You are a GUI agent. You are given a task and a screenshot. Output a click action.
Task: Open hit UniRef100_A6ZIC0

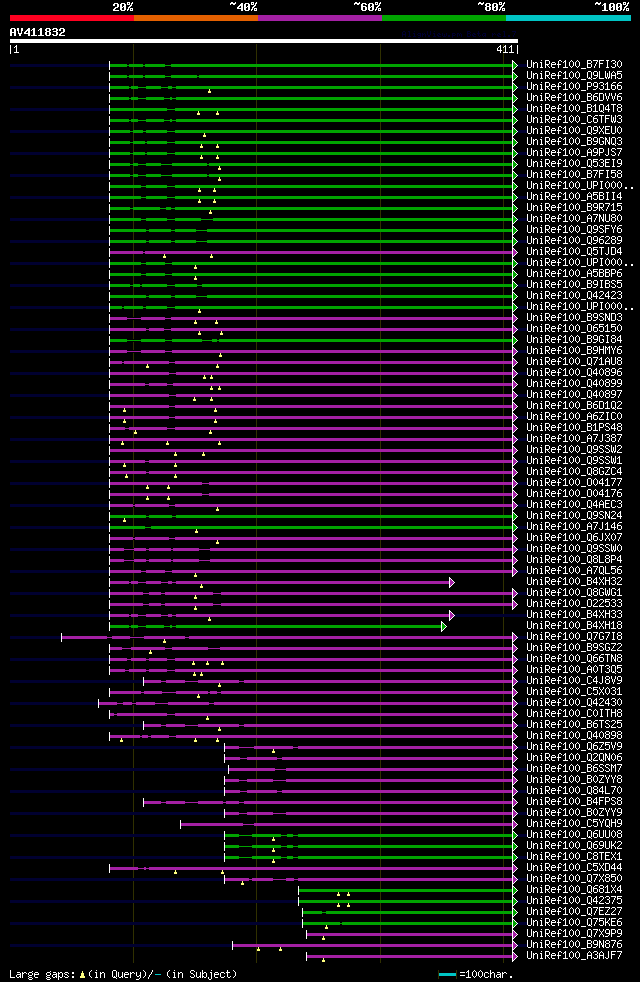click(x=574, y=417)
